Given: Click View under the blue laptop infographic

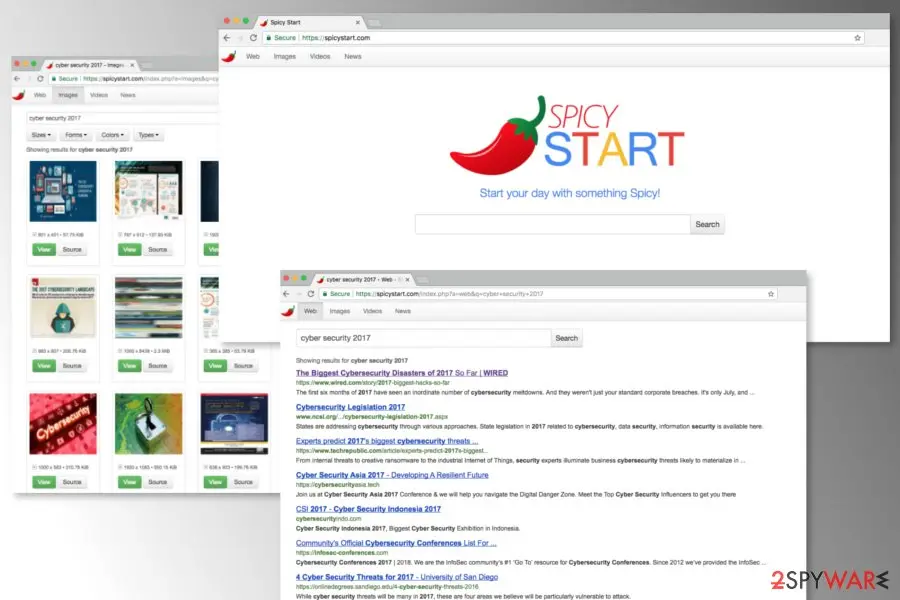Looking at the screenshot, I should (44, 250).
